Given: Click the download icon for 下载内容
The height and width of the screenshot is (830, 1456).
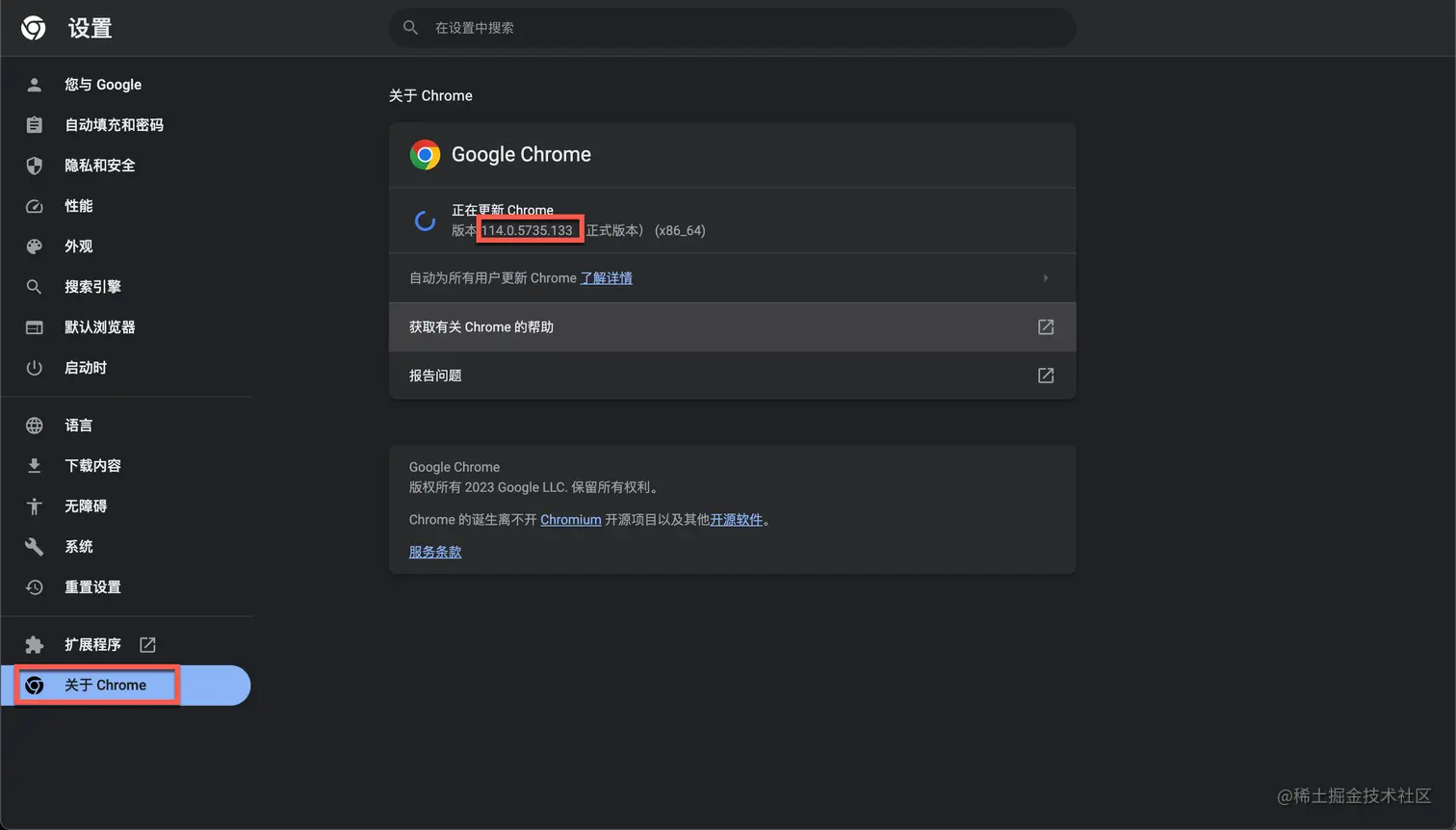Looking at the screenshot, I should (x=35, y=466).
